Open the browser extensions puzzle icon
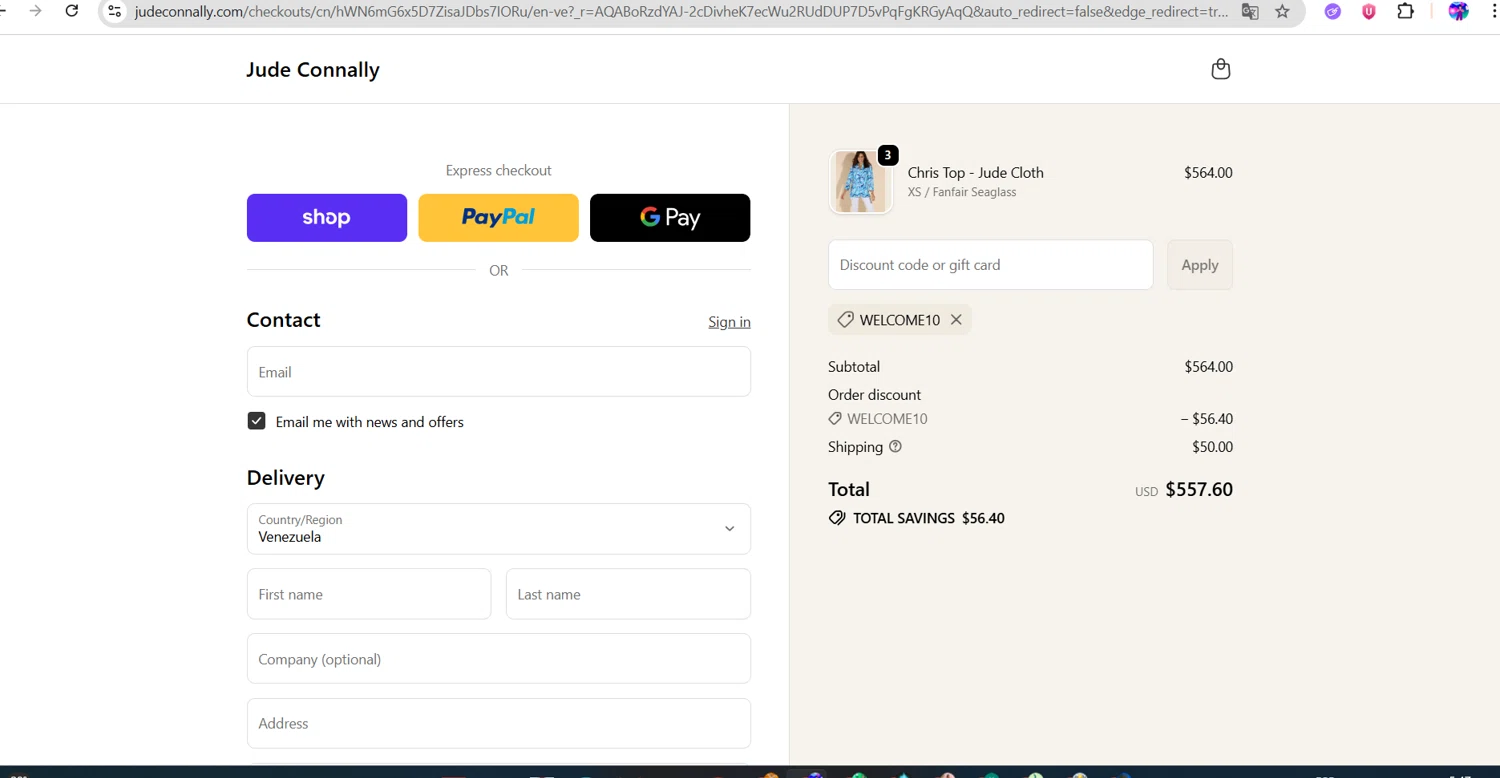Viewport: 1500px width, 778px height. pyautogui.click(x=1405, y=11)
